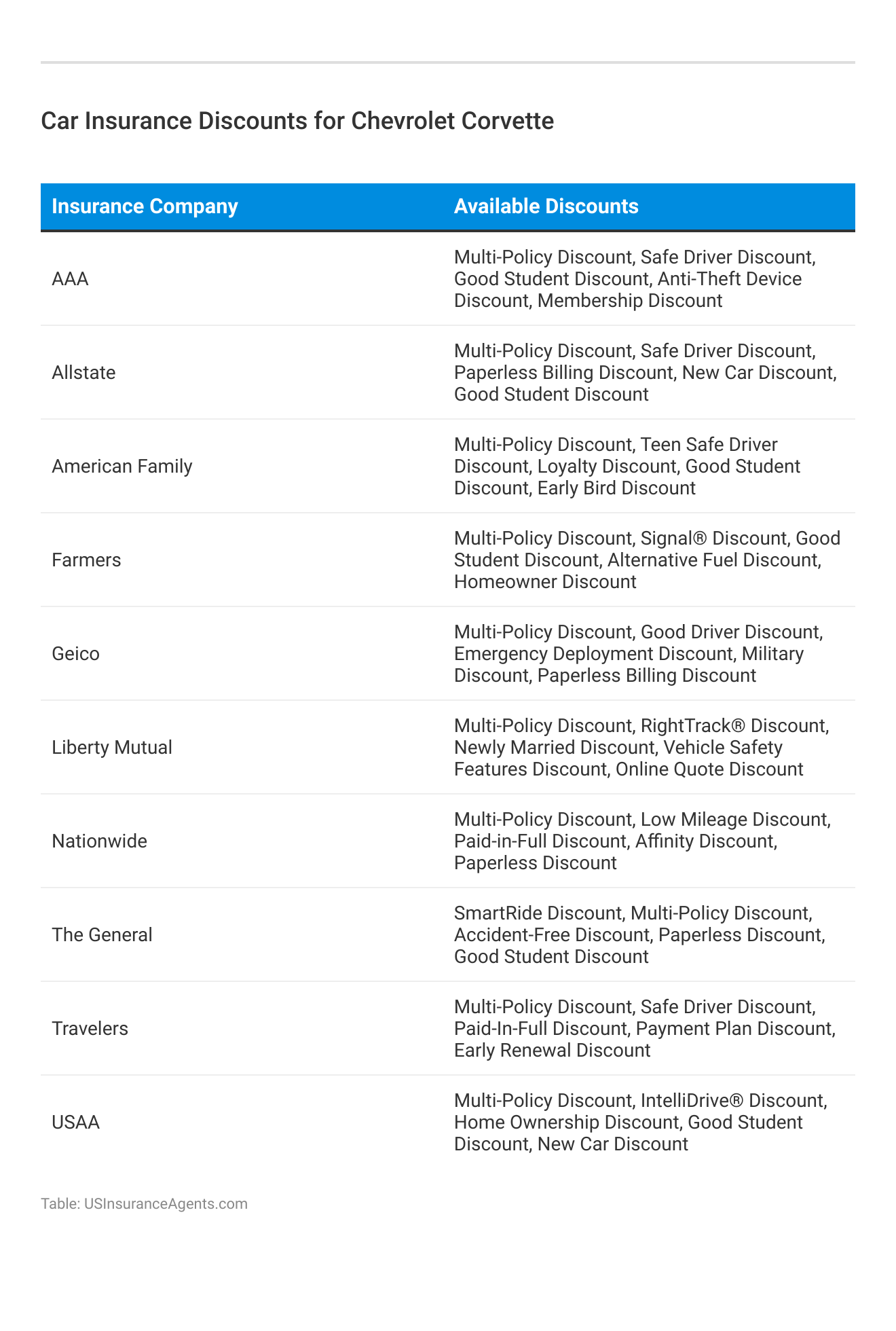
Task: Select the American Family row label
Action: pos(122,467)
